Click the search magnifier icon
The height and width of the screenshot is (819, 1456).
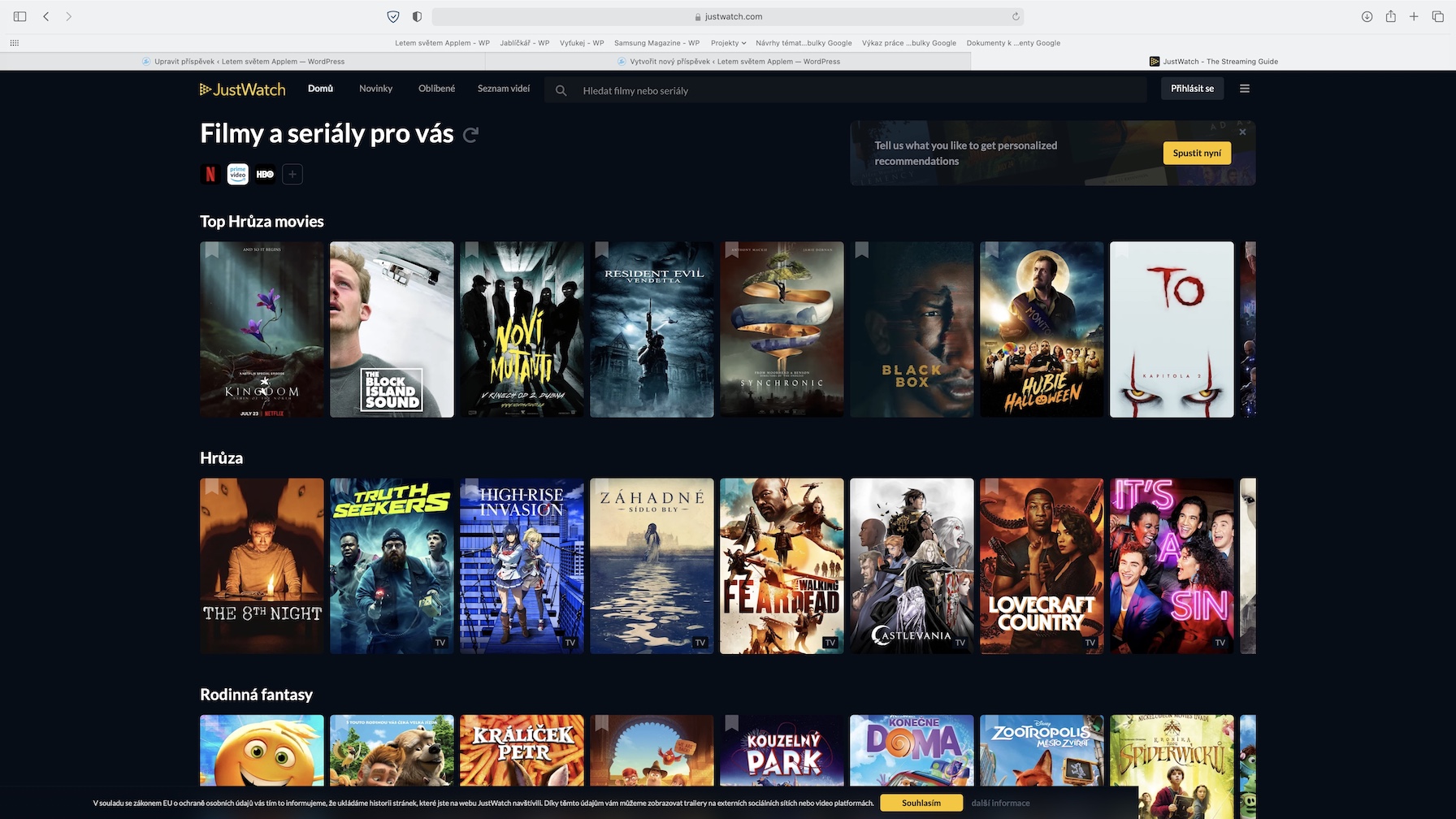click(561, 90)
